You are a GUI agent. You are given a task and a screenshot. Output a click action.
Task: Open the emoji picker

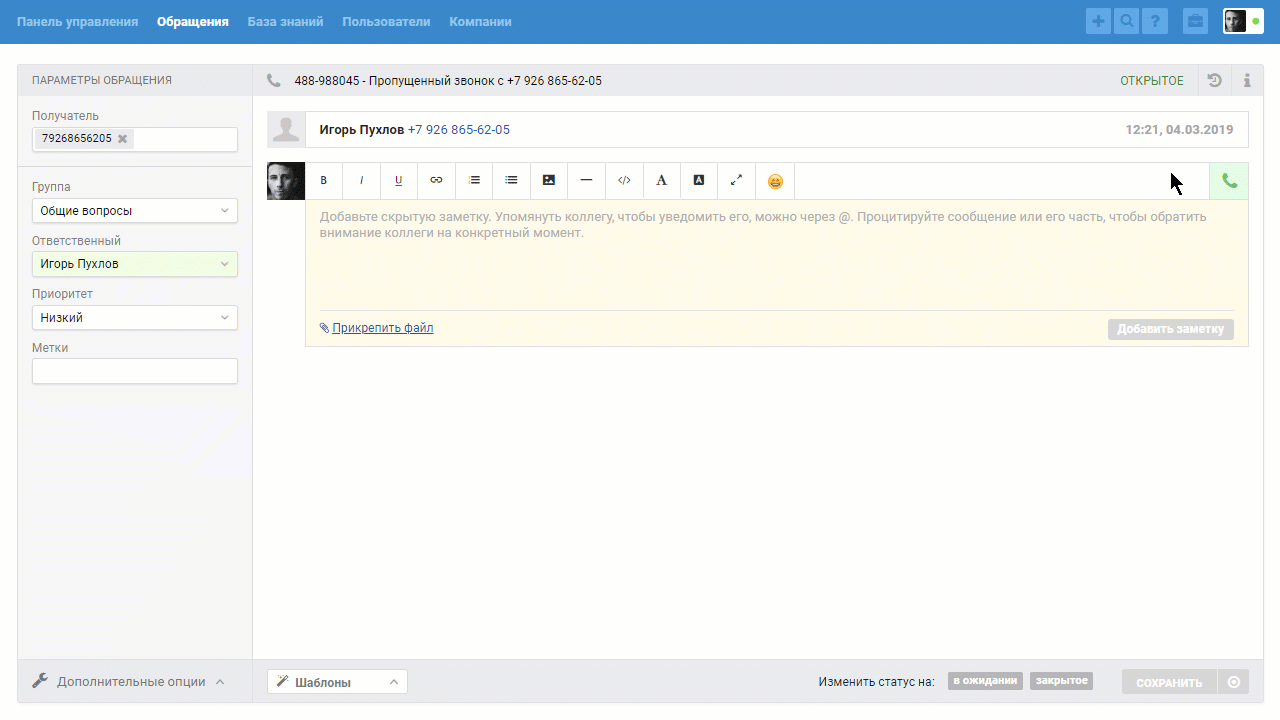click(774, 181)
